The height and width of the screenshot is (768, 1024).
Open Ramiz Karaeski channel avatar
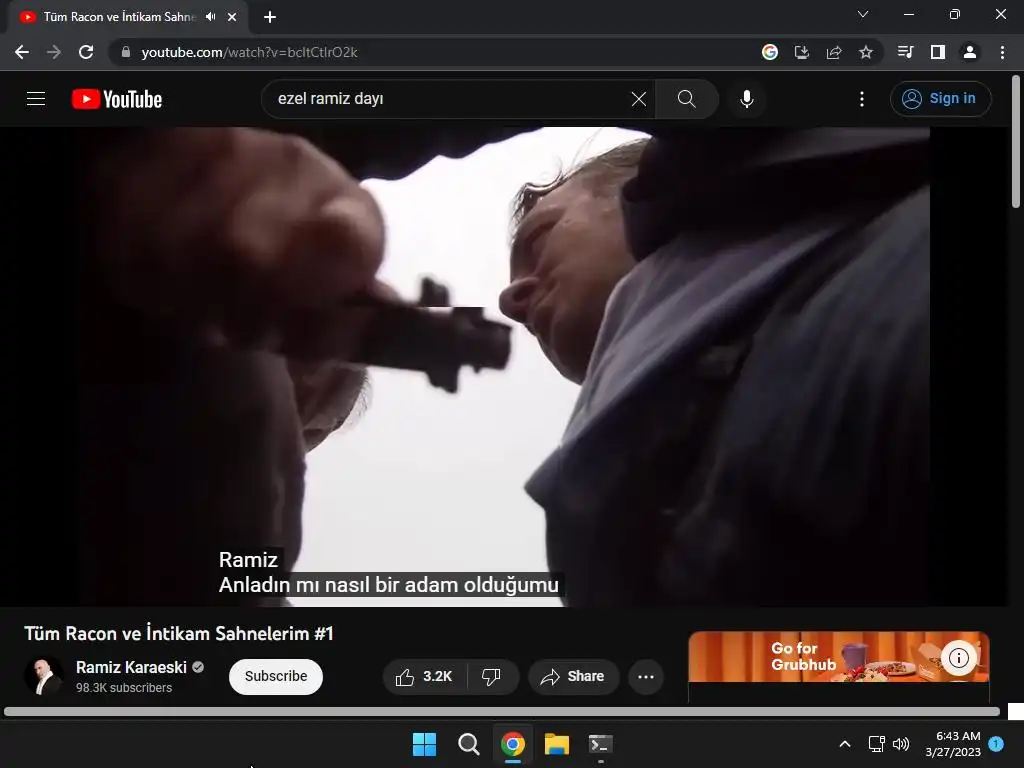[44, 676]
